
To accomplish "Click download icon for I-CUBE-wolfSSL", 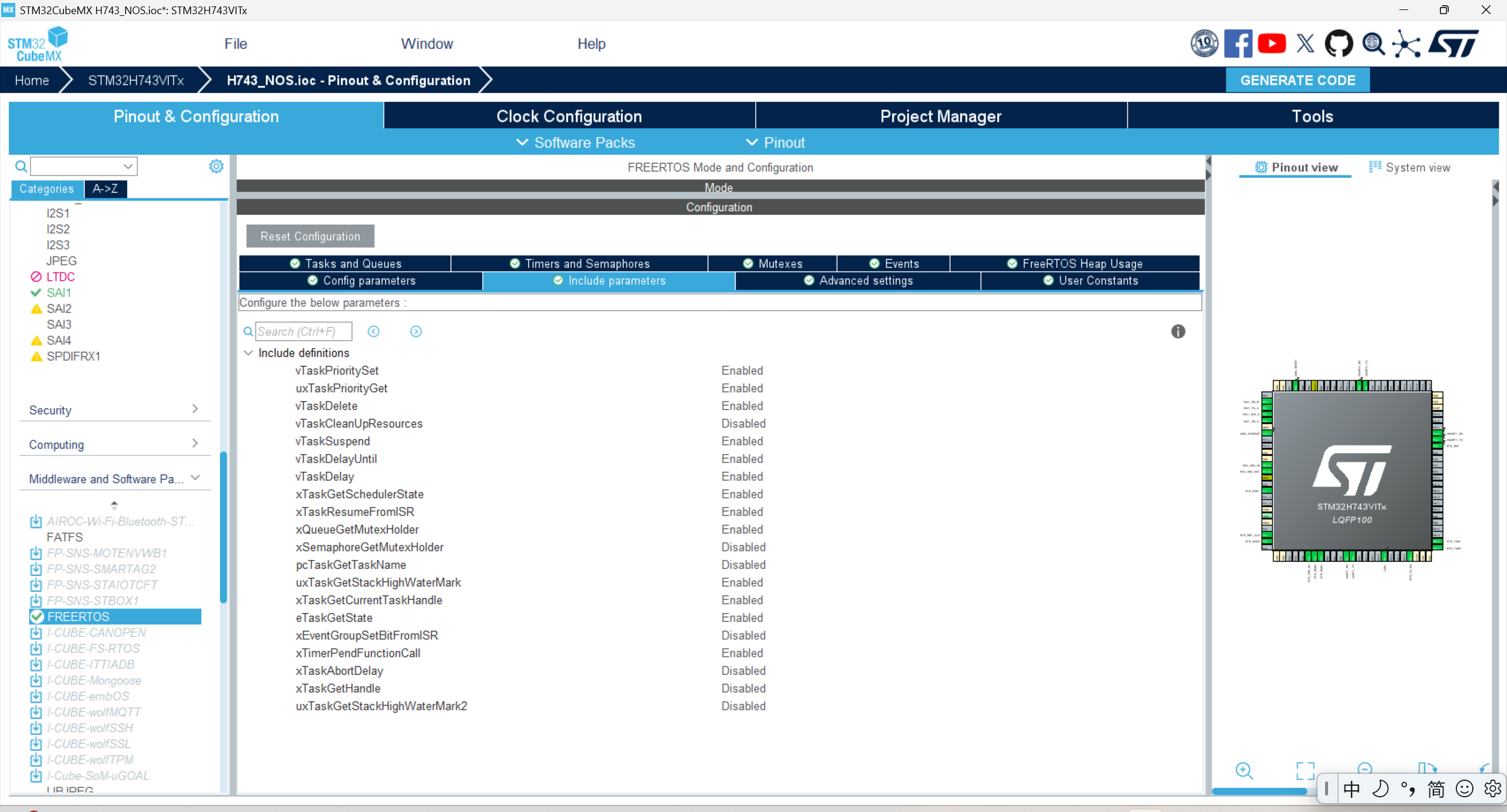I will coord(36,744).
